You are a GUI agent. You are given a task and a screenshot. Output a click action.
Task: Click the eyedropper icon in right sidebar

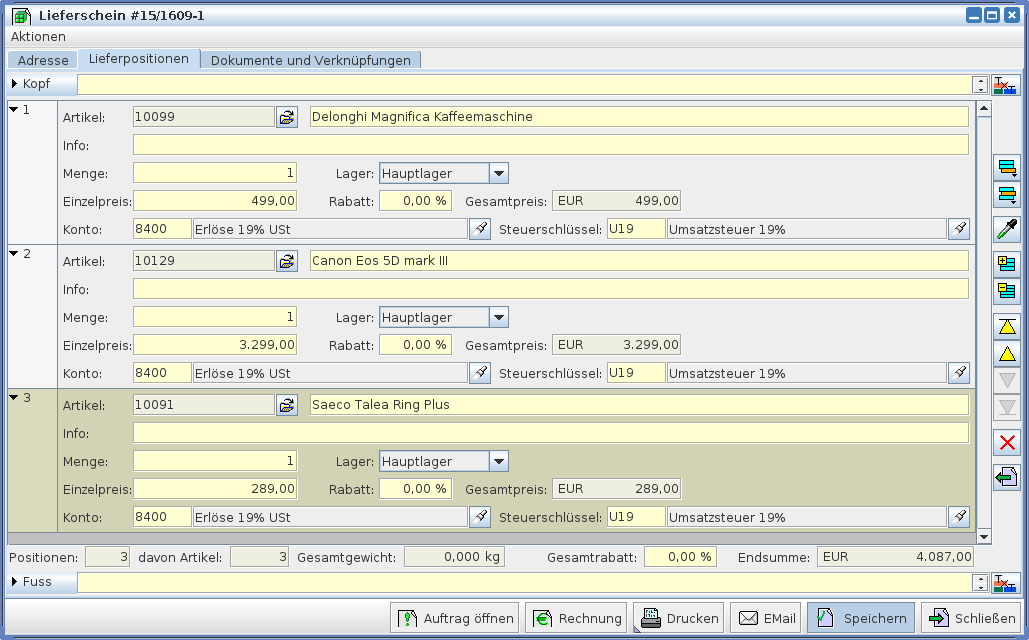click(x=1007, y=228)
